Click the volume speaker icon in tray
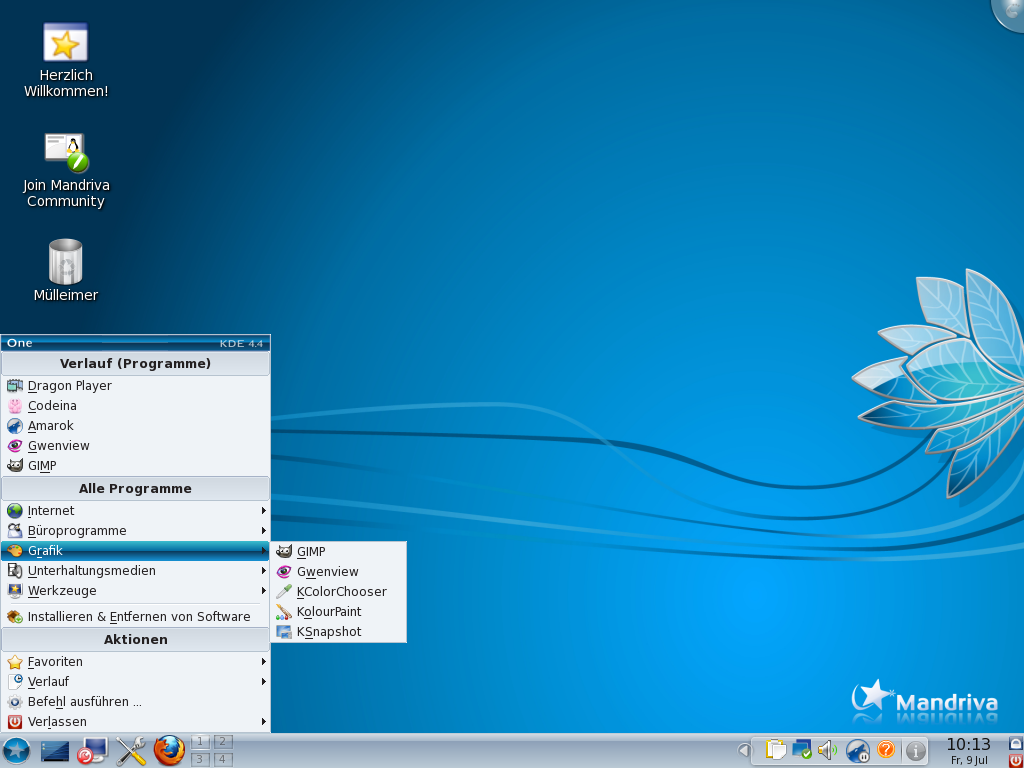 coord(827,749)
